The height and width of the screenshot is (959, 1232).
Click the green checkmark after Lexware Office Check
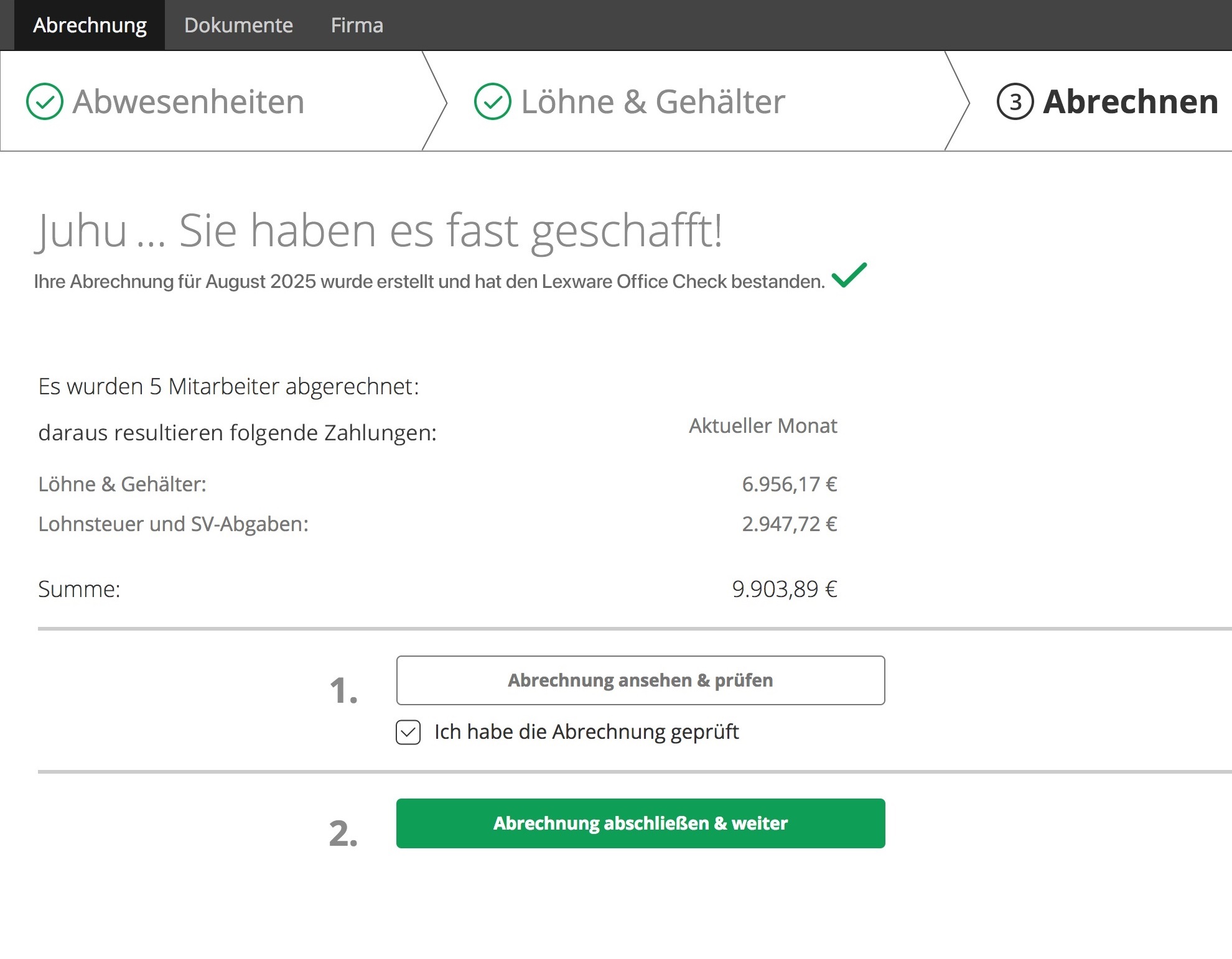click(849, 275)
